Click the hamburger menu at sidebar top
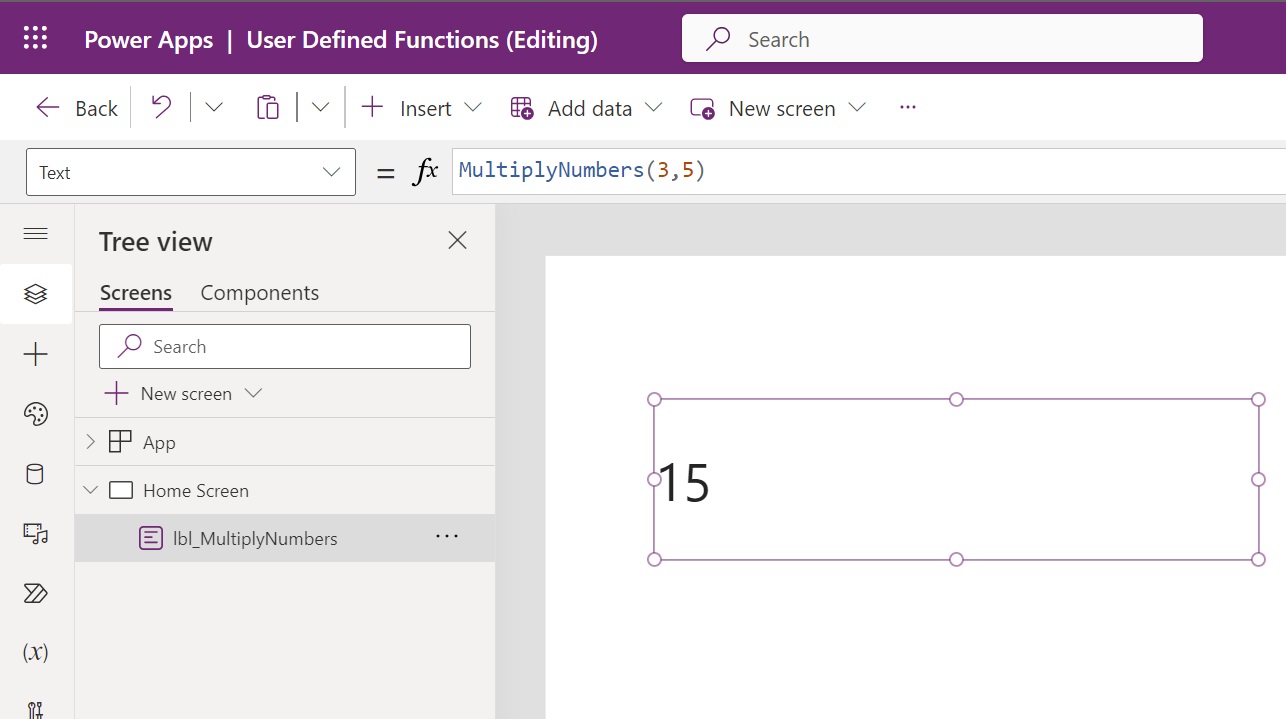Viewport: 1286px width, 719px height. click(36, 233)
